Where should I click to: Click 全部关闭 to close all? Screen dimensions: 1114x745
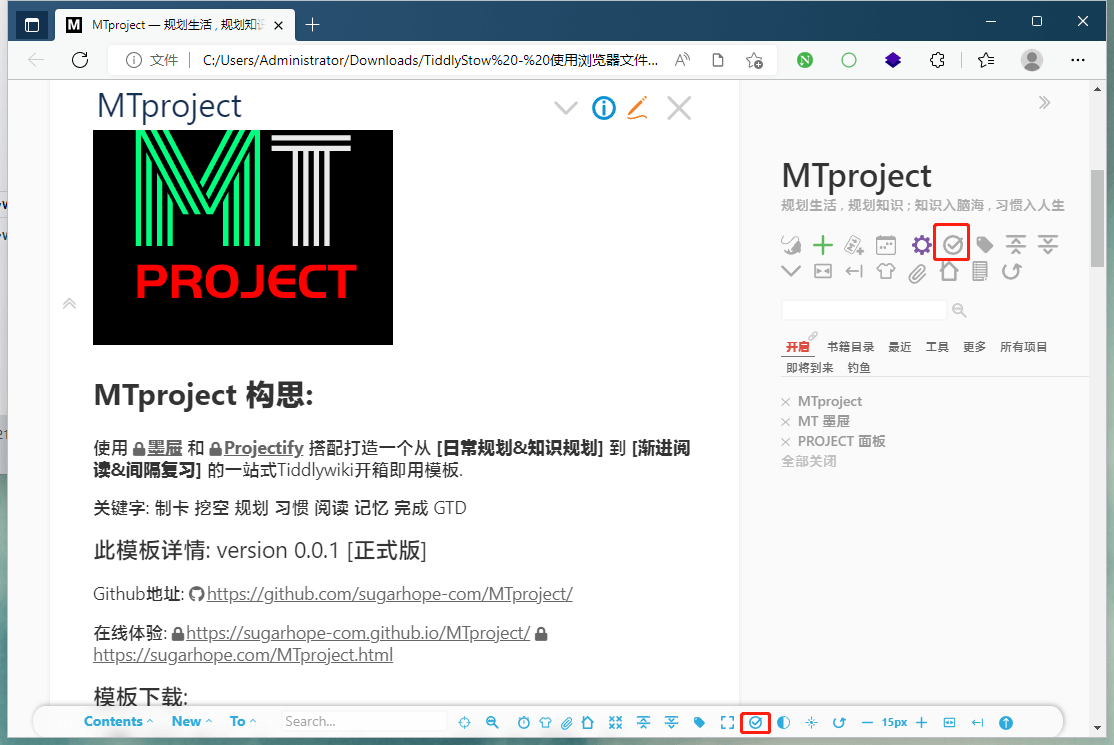click(x=809, y=461)
